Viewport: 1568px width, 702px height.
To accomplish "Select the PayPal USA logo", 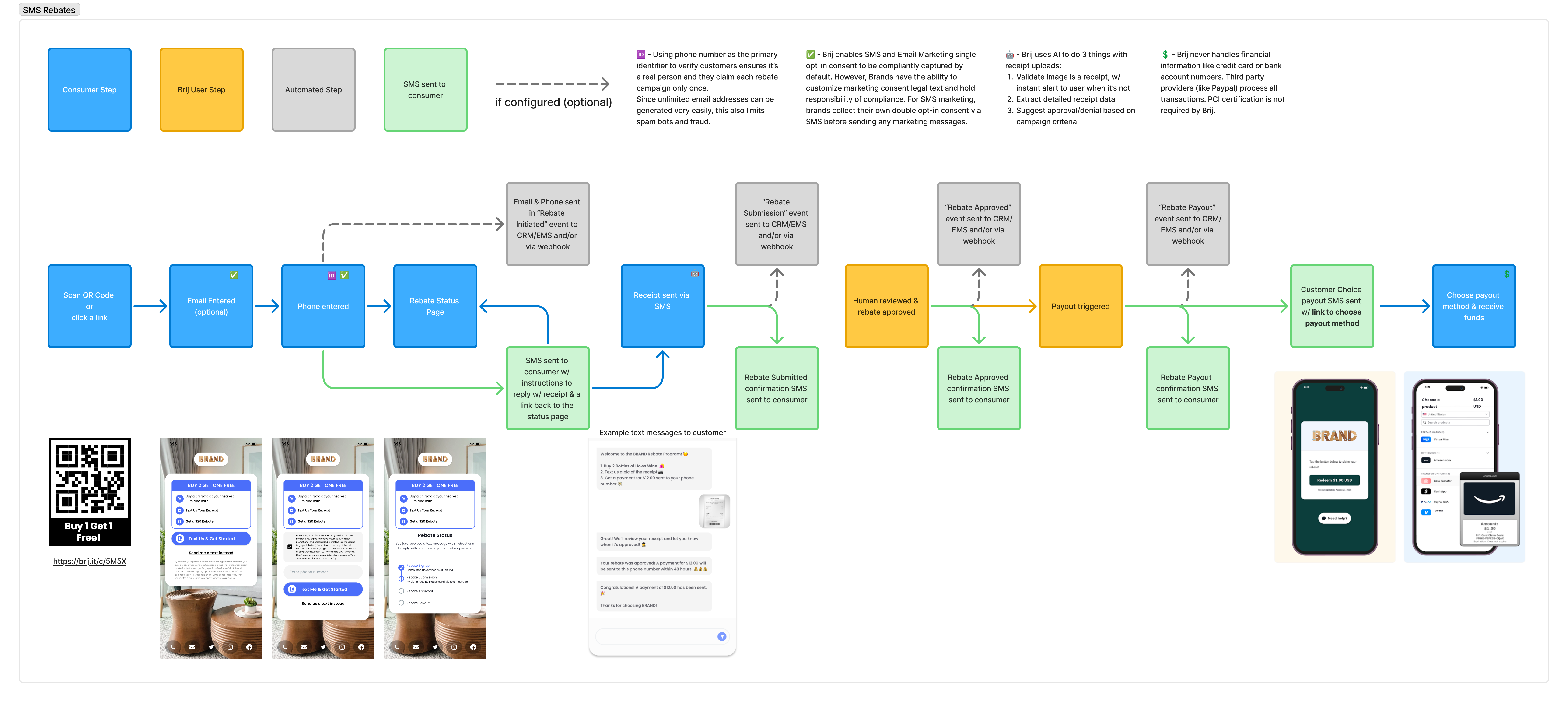I will [1426, 502].
